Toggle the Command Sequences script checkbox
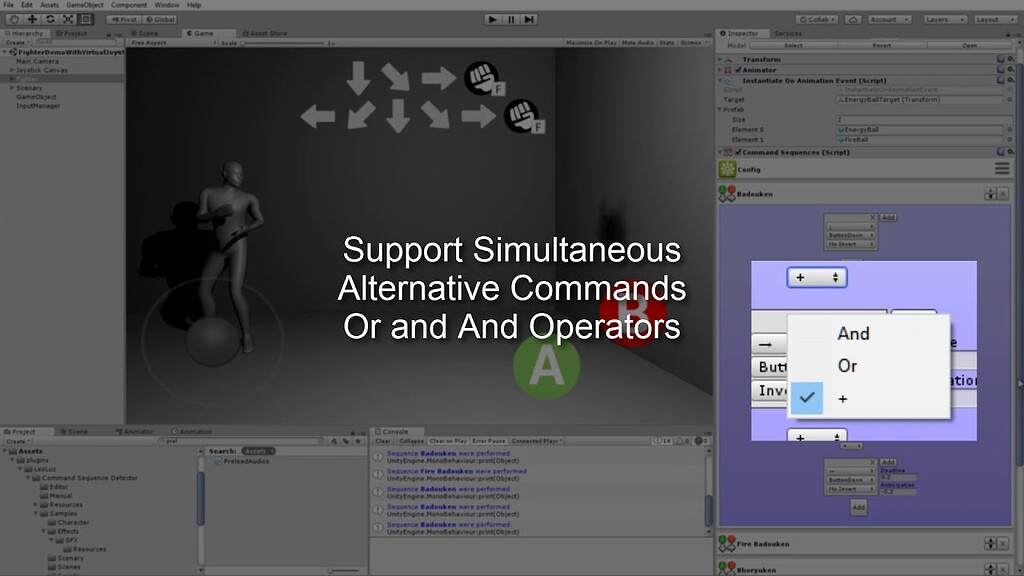Screen dimensions: 1024x576 click(738, 152)
